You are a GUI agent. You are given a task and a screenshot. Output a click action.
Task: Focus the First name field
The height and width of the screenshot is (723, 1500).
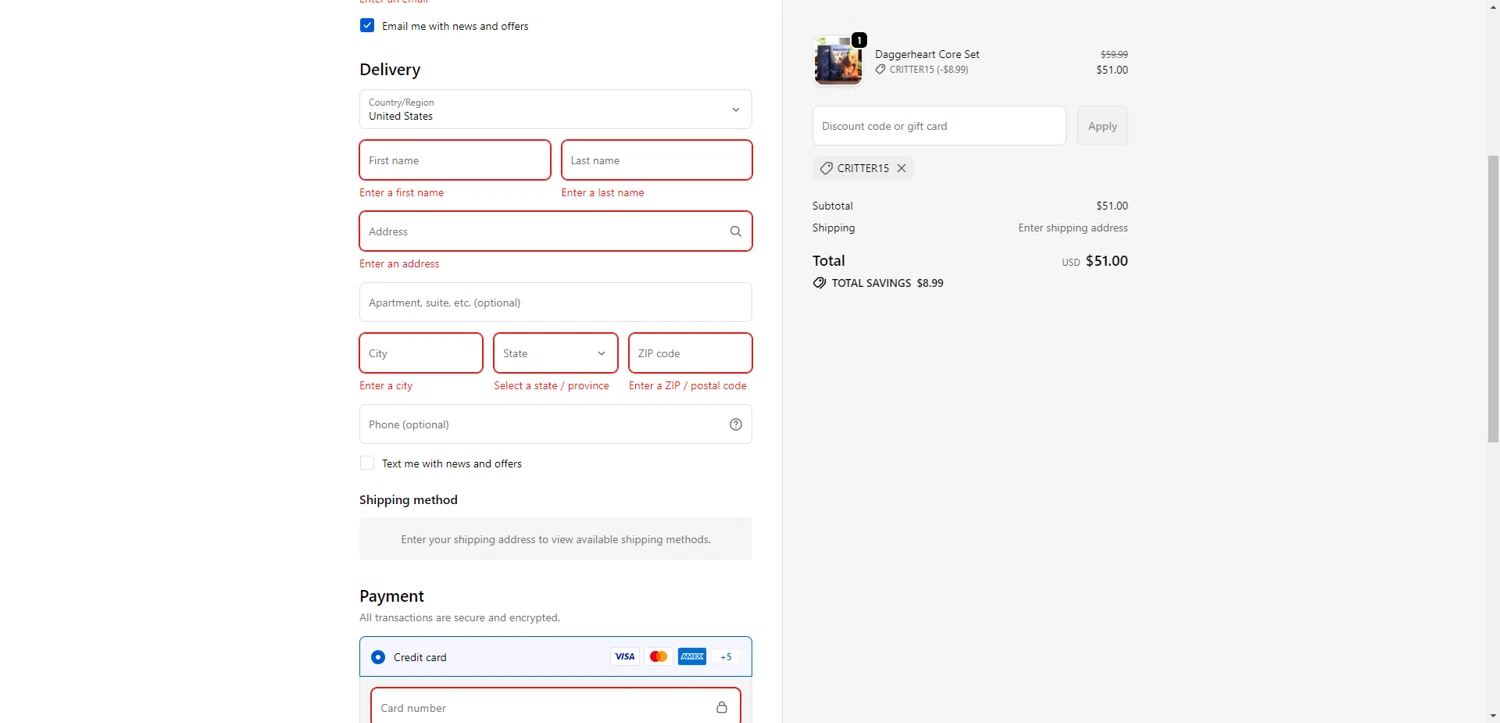point(455,160)
